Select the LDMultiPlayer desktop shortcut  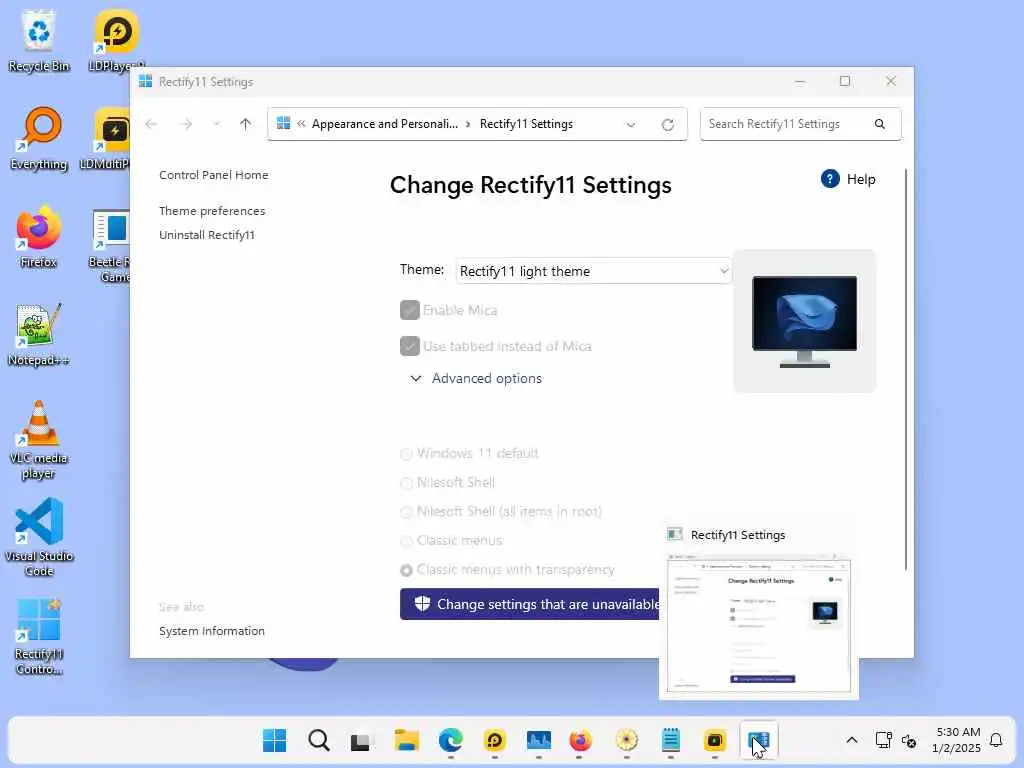104,138
